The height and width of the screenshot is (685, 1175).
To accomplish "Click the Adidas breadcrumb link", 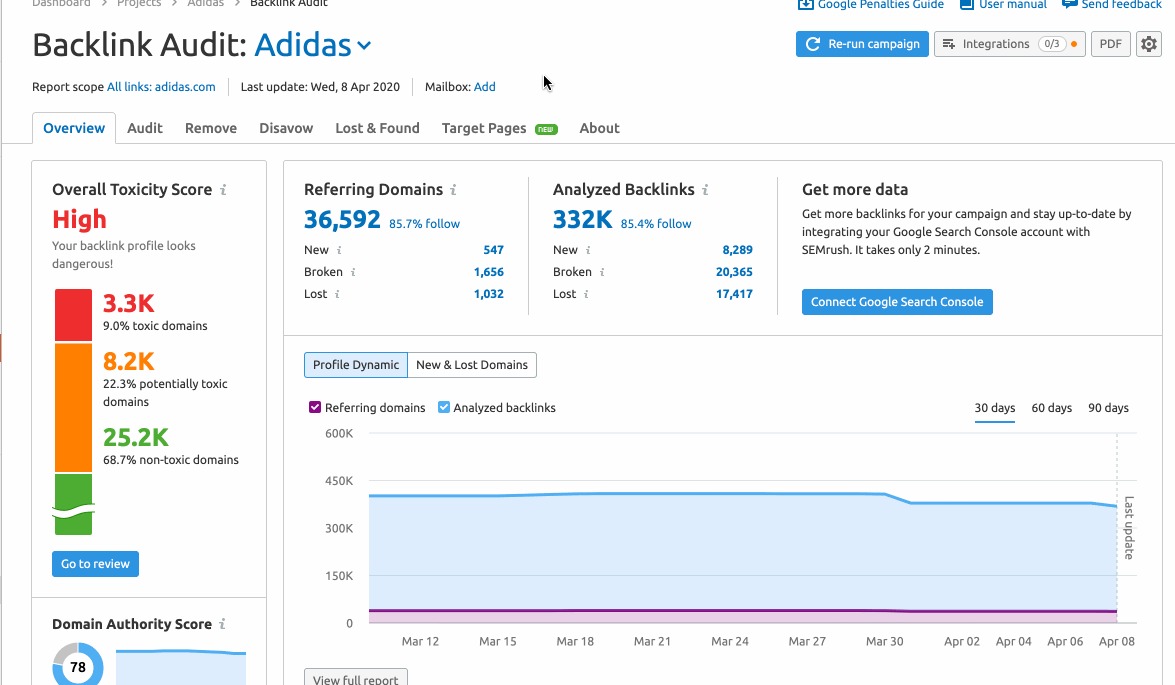I will pyautogui.click(x=206, y=4).
